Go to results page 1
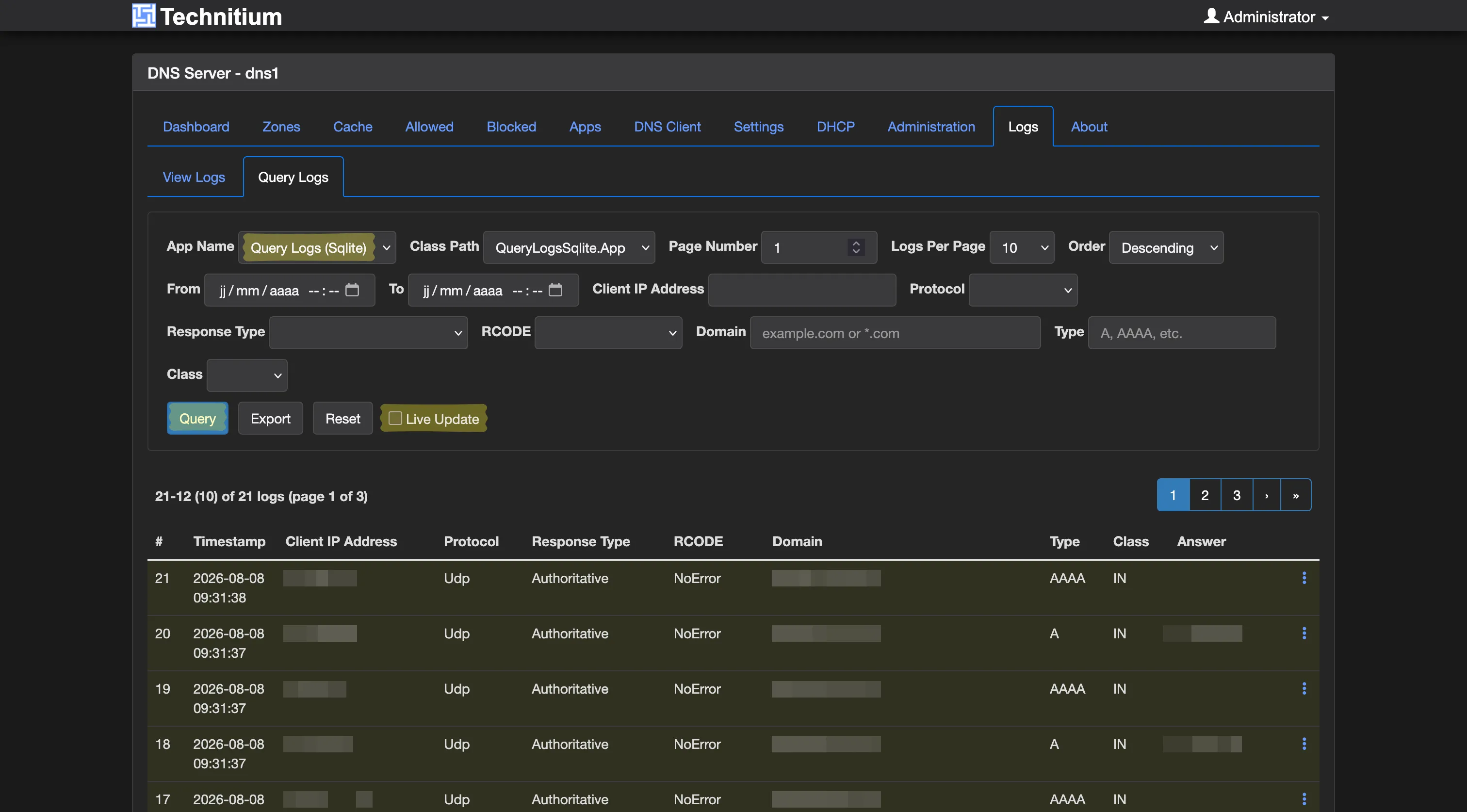Screen dimensions: 1467x812 click(1173, 495)
